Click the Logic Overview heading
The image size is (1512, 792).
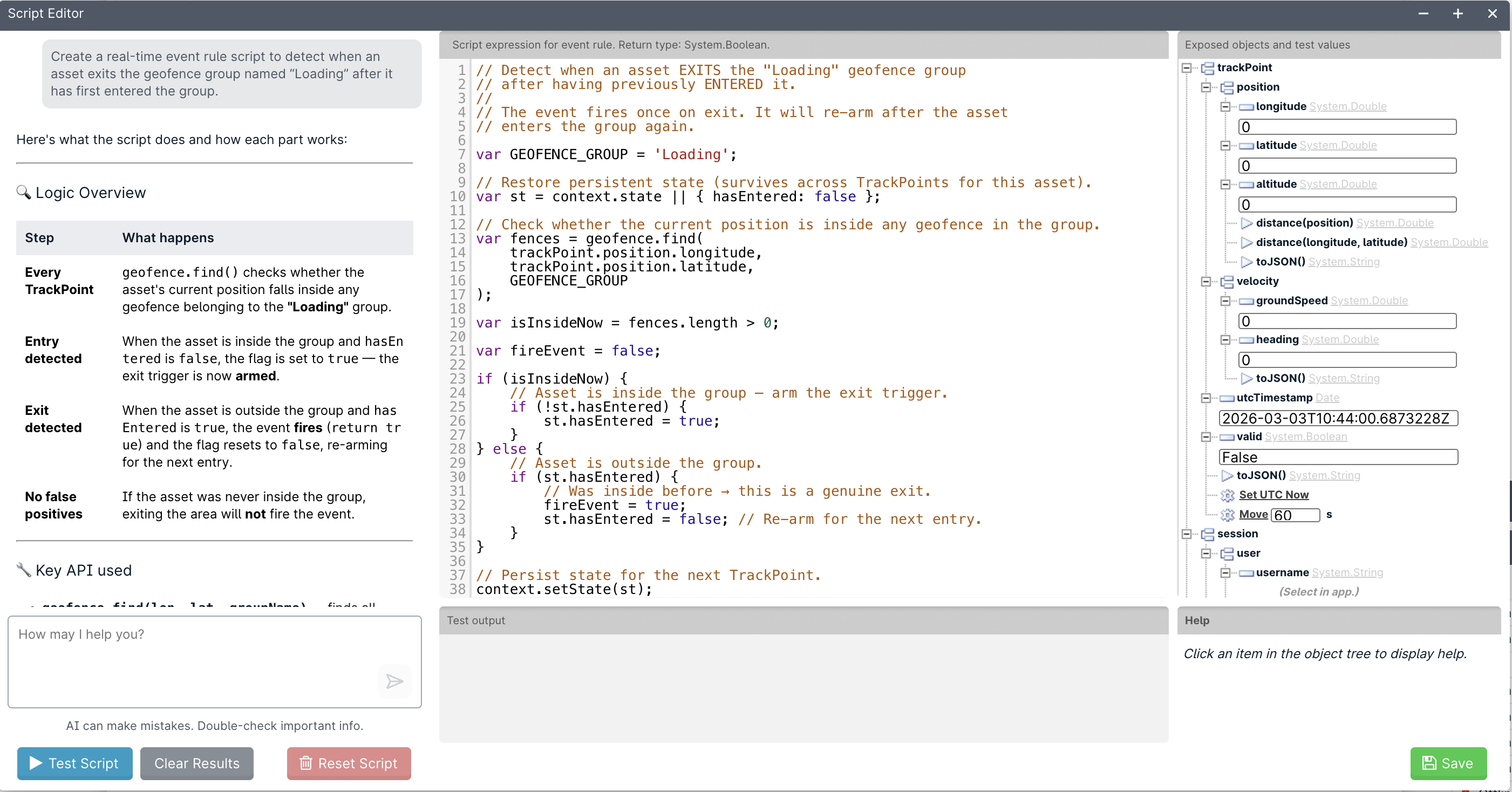pos(91,193)
